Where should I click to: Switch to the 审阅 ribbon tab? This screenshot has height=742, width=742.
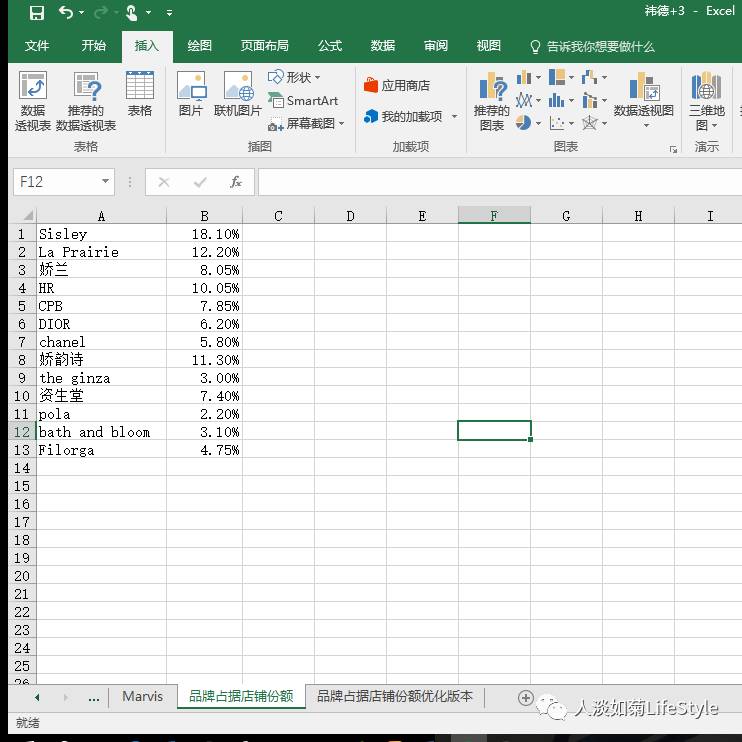[x=436, y=46]
